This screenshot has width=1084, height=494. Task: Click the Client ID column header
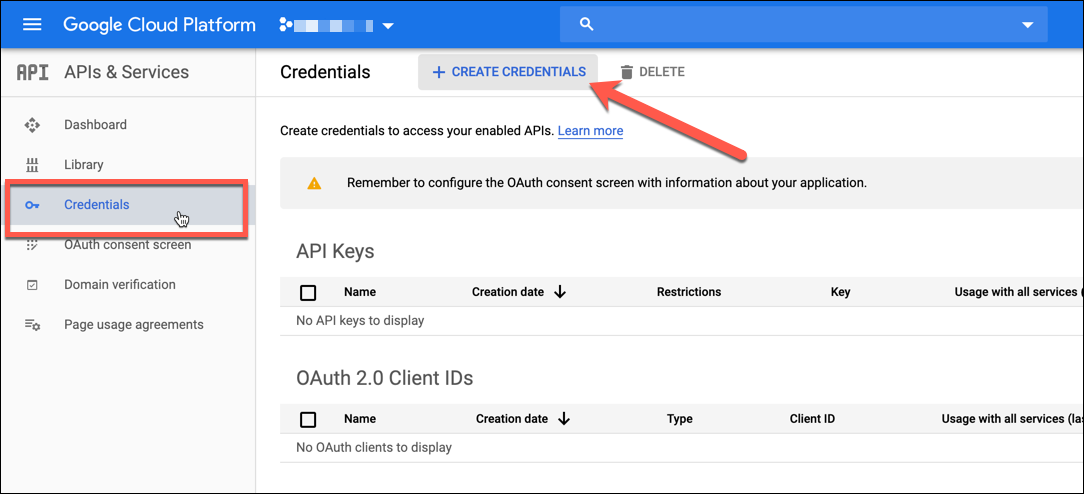click(812, 419)
